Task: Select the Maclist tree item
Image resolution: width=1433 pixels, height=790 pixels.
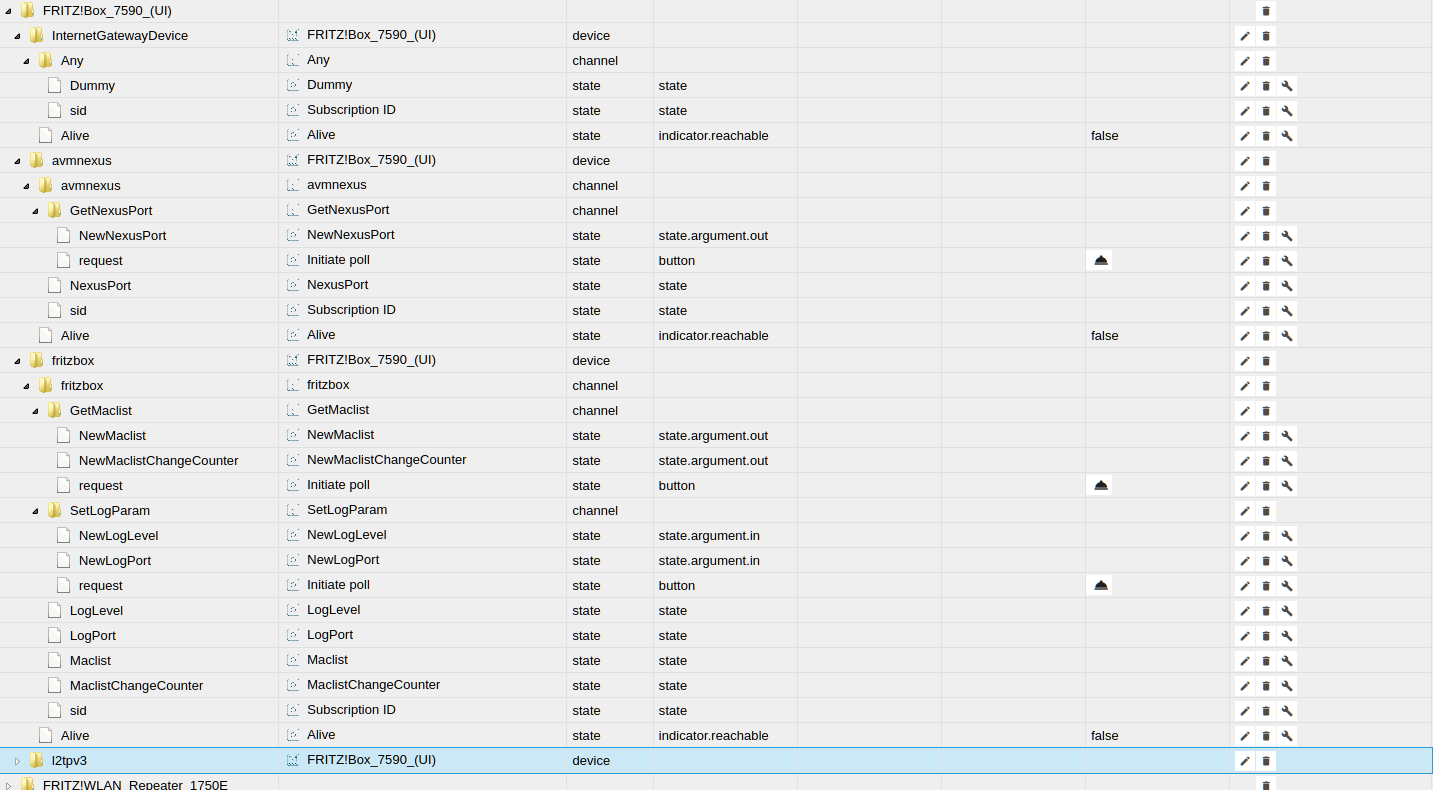Action: coord(90,661)
